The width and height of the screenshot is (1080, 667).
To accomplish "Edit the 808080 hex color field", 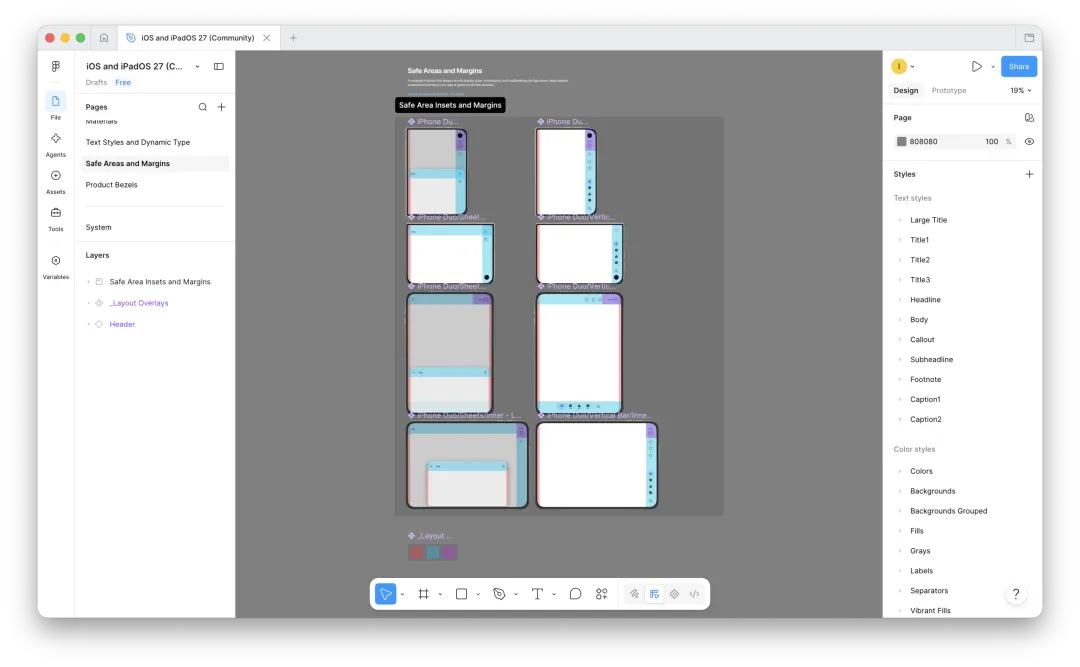I will tap(924, 141).
